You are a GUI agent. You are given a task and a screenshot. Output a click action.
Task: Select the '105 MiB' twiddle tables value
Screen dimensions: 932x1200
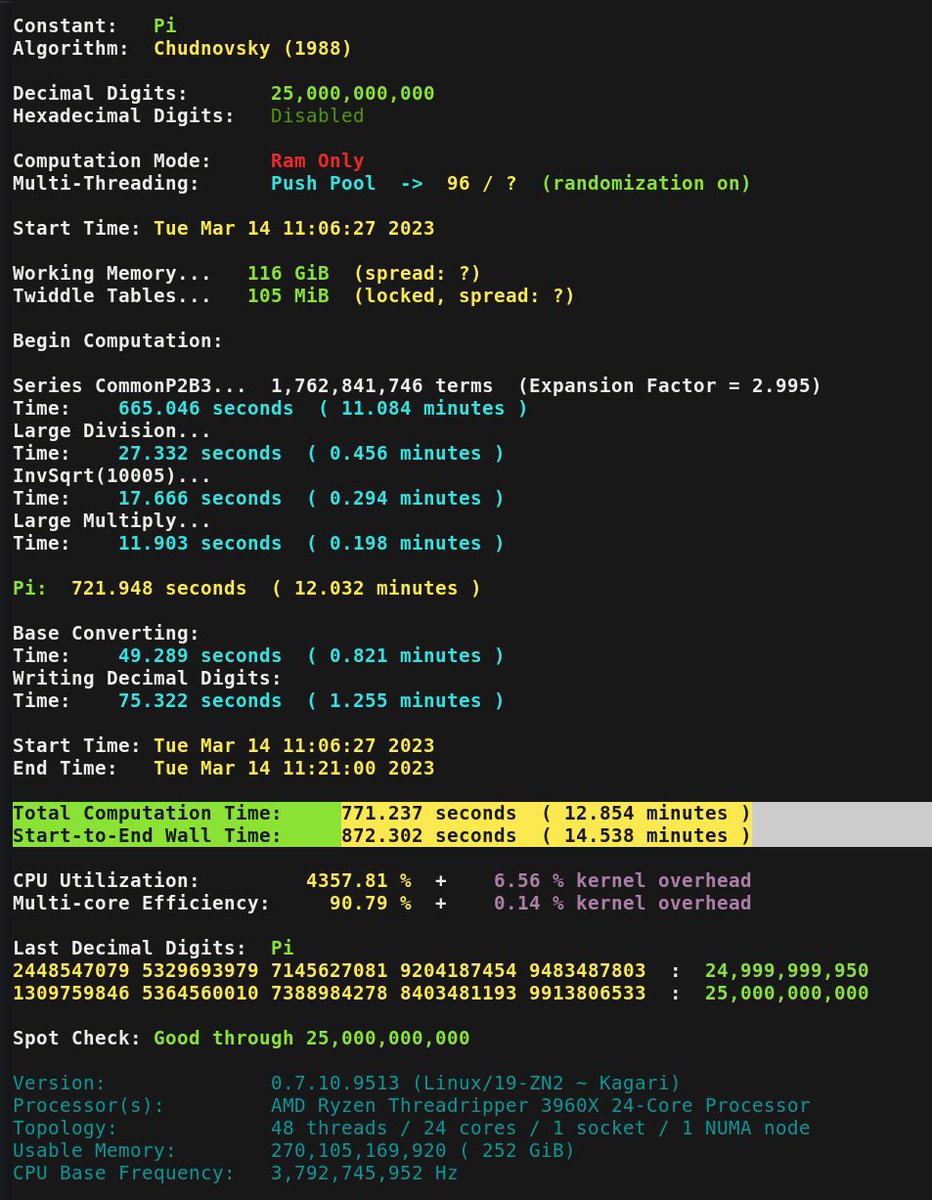tap(288, 295)
